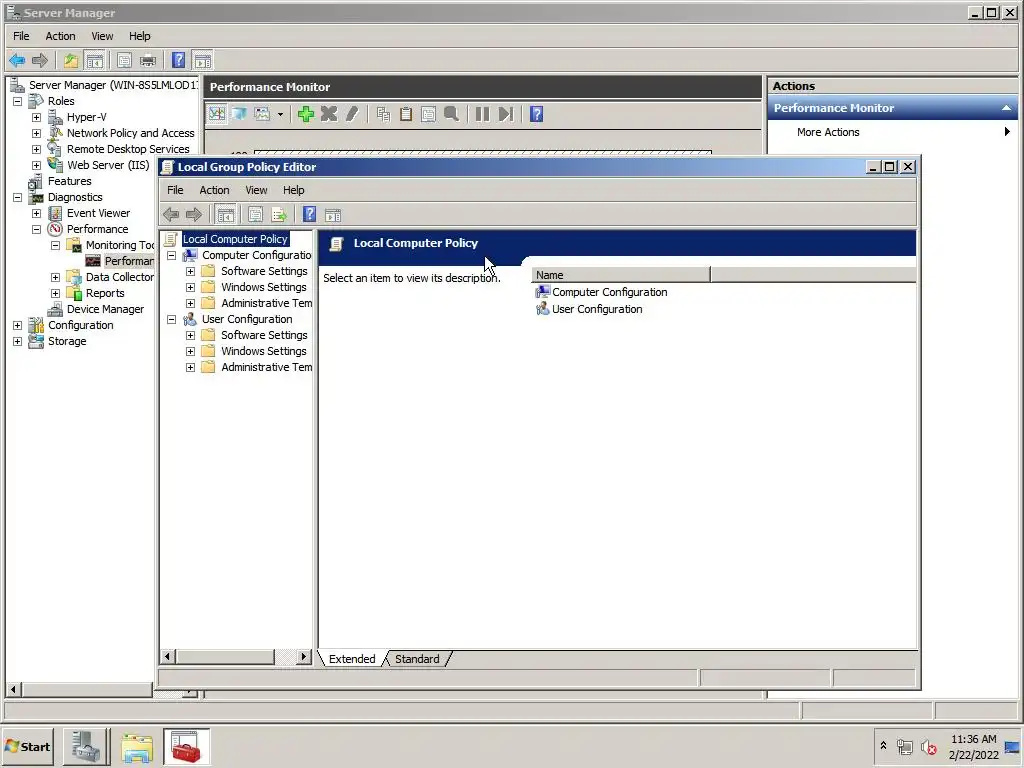This screenshot has height=768, width=1024.
Task: Click Zoom magnifier icon in Performance Monitor toolbar
Action: [451, 114]
